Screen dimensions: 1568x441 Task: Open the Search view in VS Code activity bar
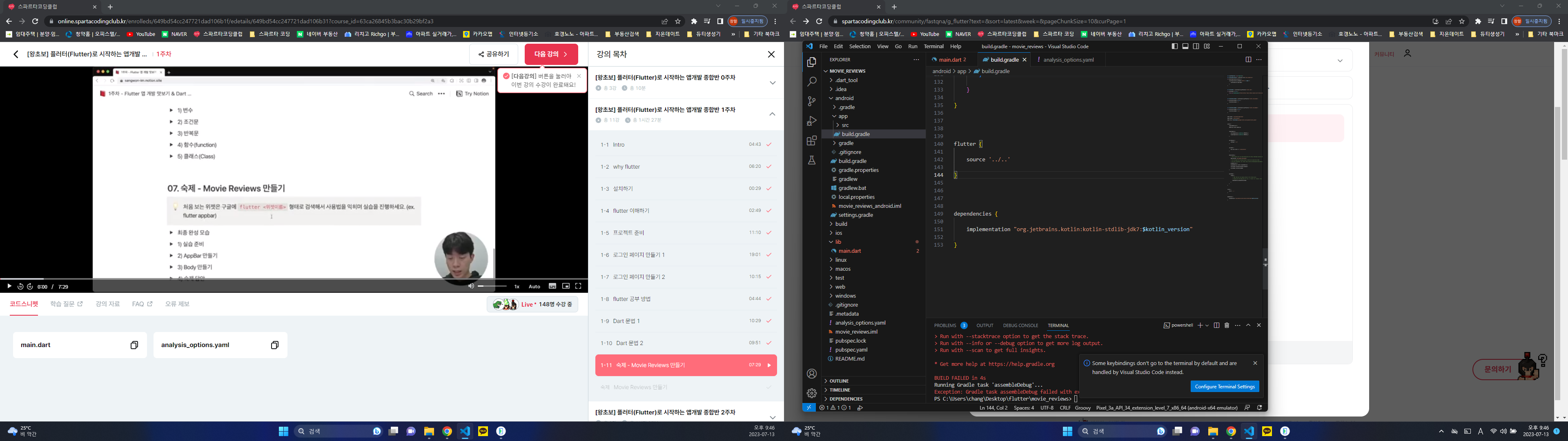[x=811, y=82]
